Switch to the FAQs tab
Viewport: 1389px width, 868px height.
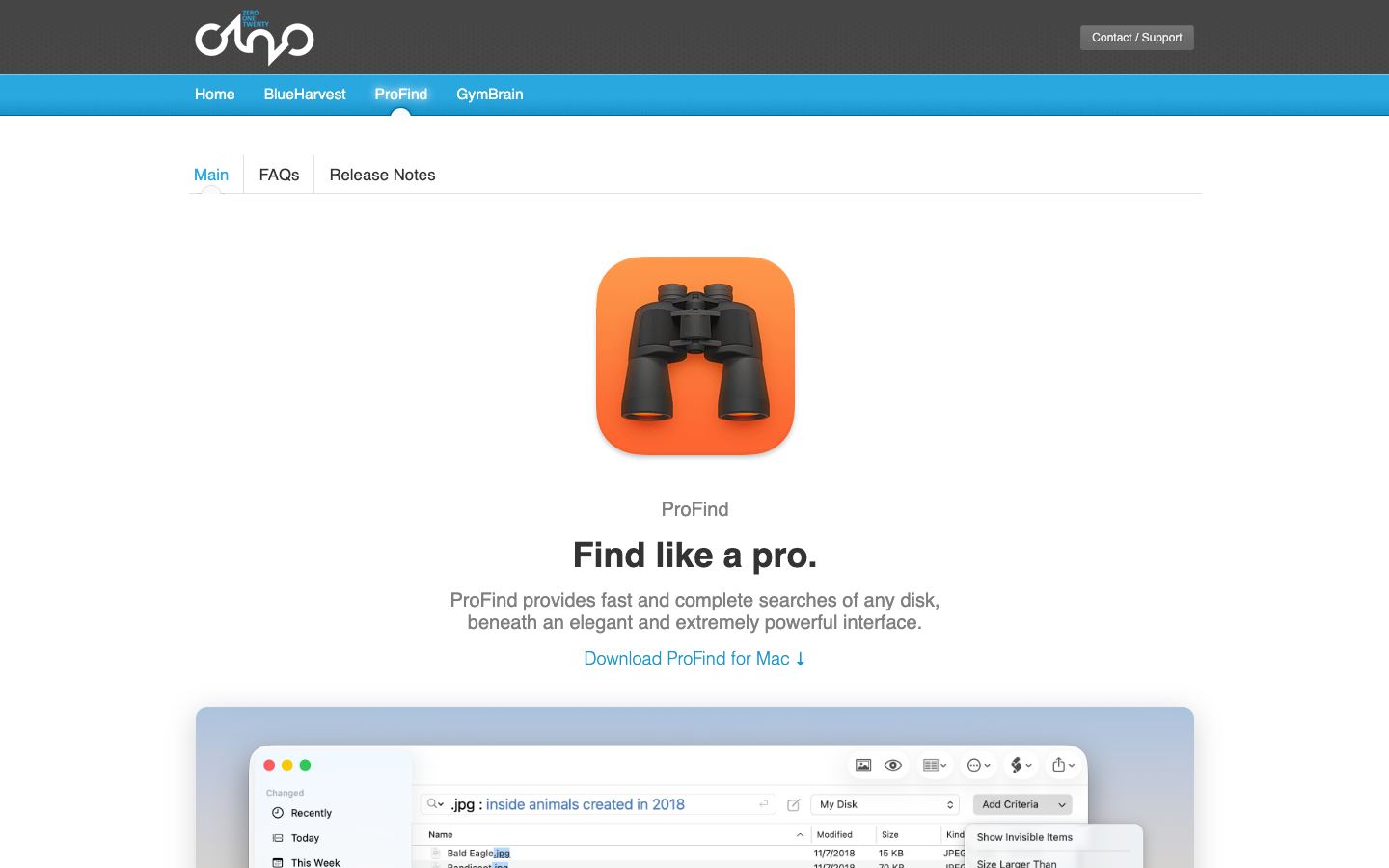pyautogui.click(x=279, y=175)
